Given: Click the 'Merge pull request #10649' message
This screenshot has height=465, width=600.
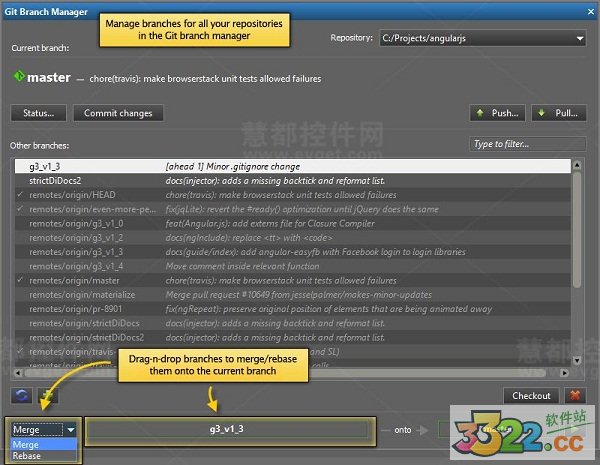Looking at the screenshot, I should (298, 295).
